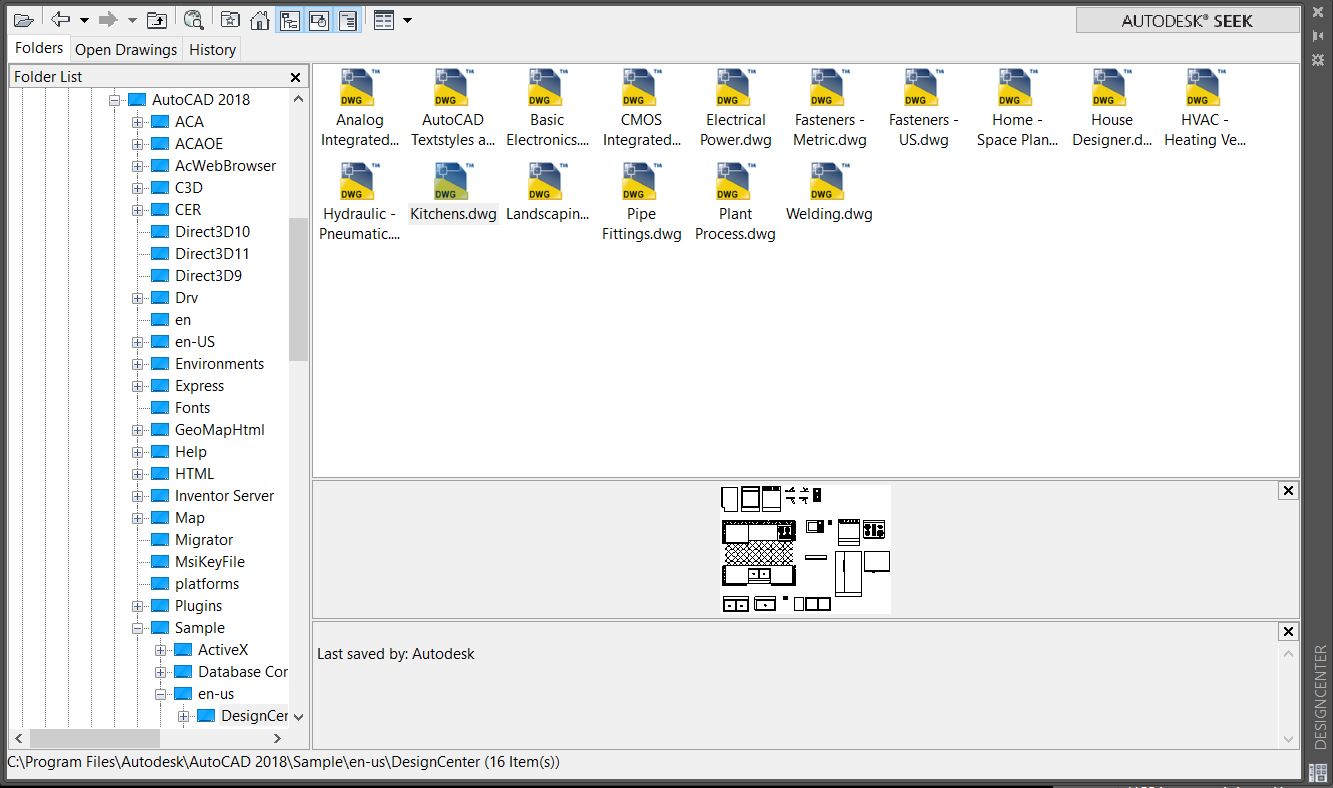Close the description pane
This screenshot has height=788, width=1333.
(x=1288, y=631)
